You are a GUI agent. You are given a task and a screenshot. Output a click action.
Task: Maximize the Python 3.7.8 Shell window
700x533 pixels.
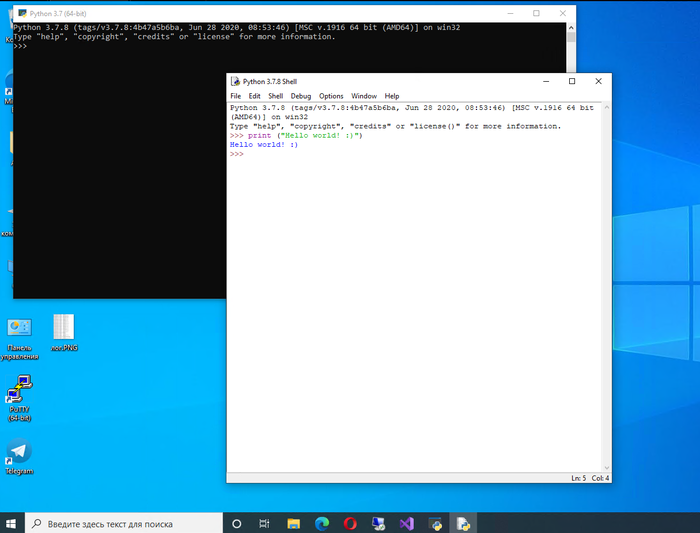572,81
